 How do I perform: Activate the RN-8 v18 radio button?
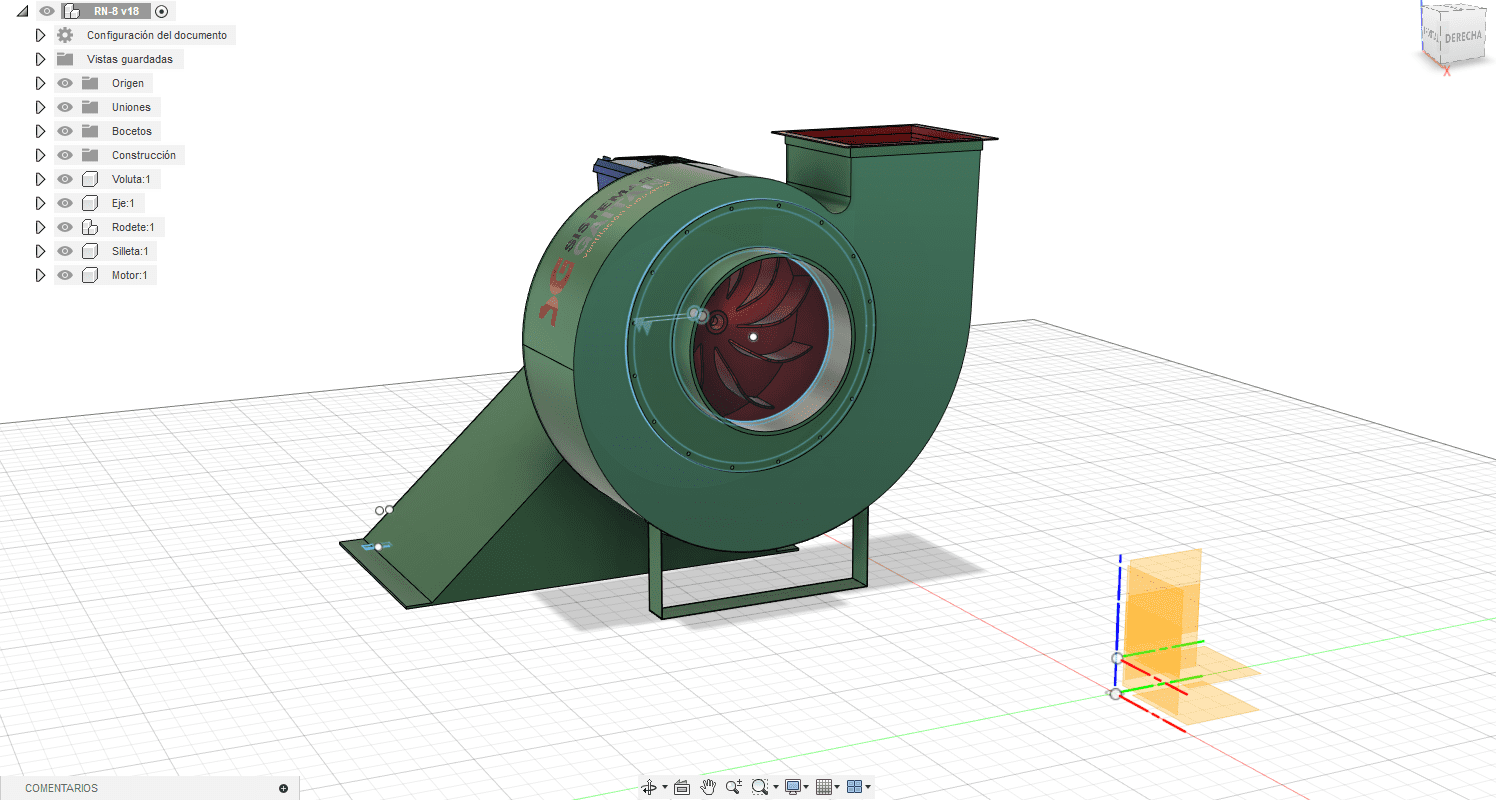coord(161,11)
